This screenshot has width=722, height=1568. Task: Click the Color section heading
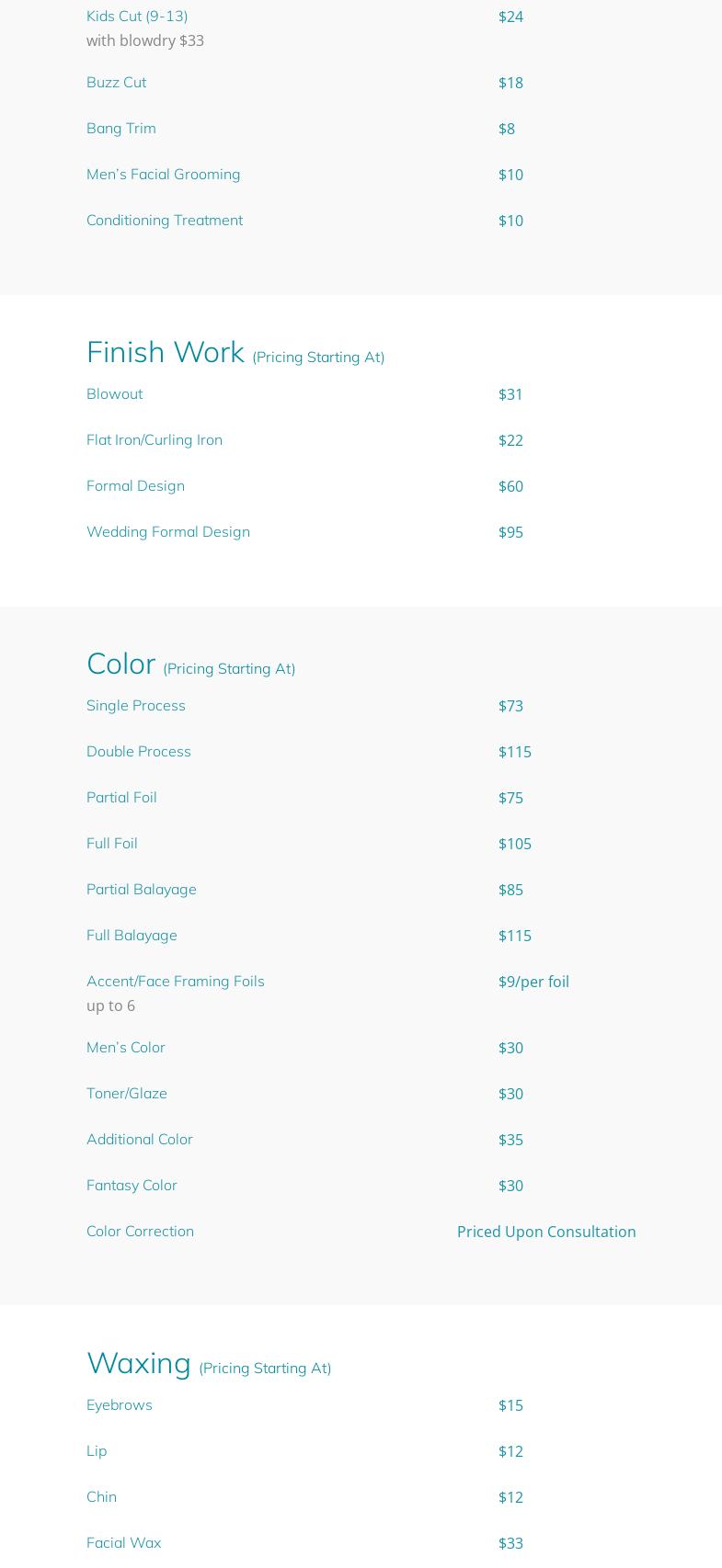(120, 663)
